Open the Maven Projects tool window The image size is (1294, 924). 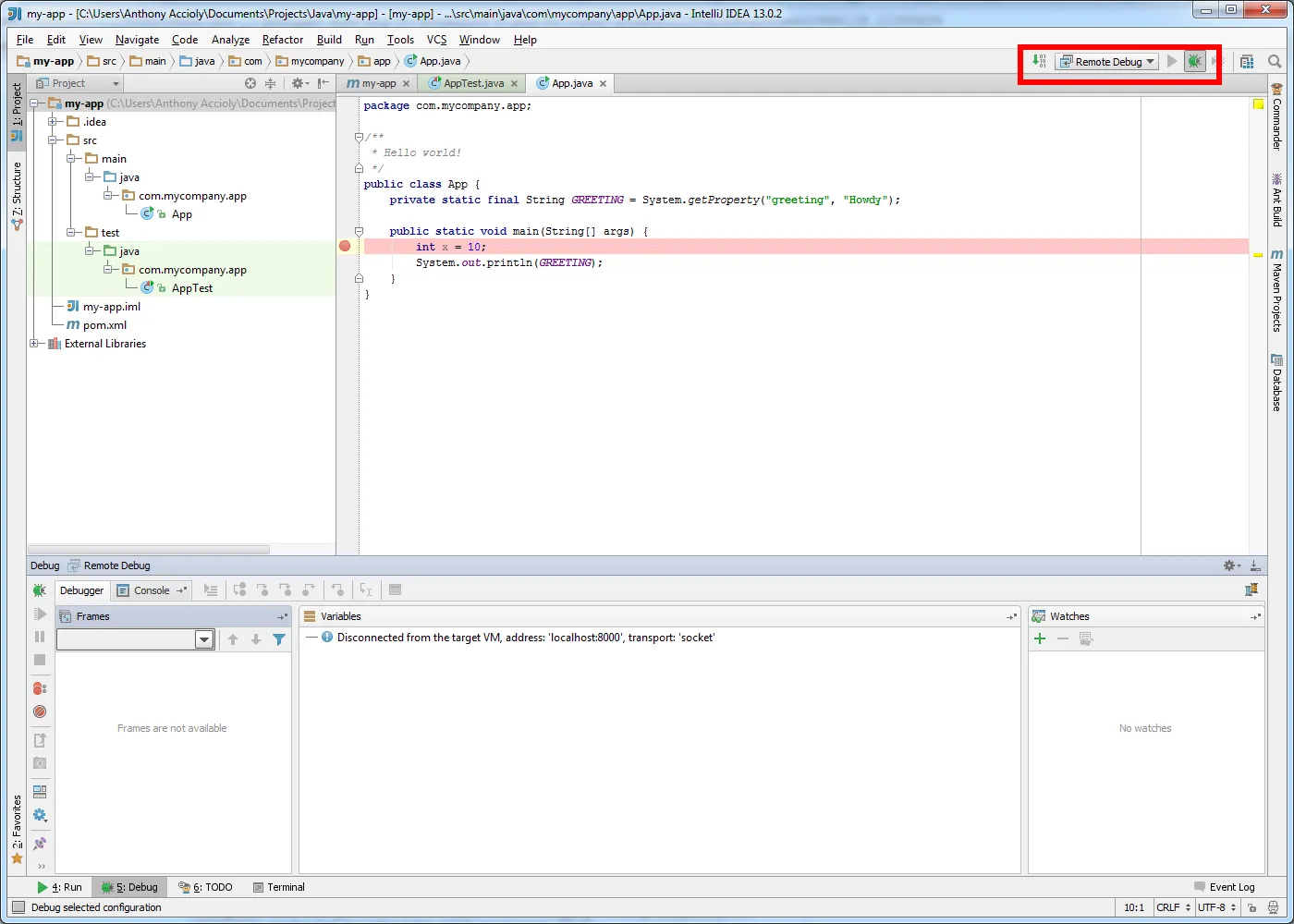click(x=1276, y=290)
